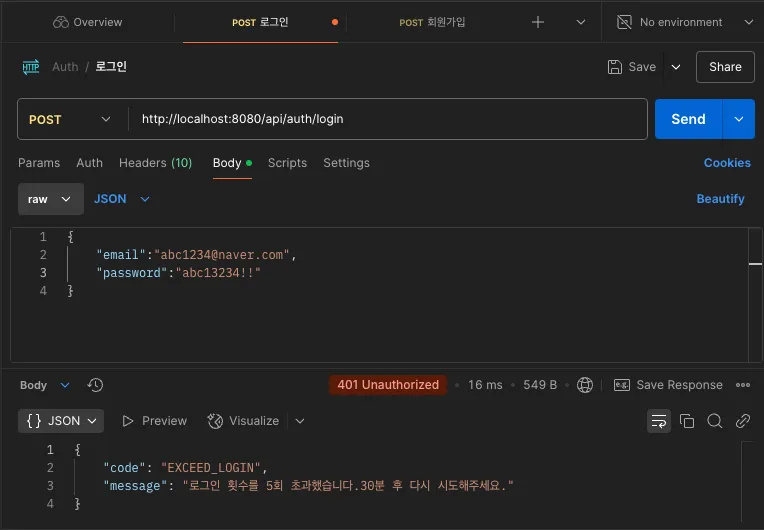The height and width of the screenshot is (530, 764).
Task: Open the Scripts tab
Action: [x=287, y=163]
